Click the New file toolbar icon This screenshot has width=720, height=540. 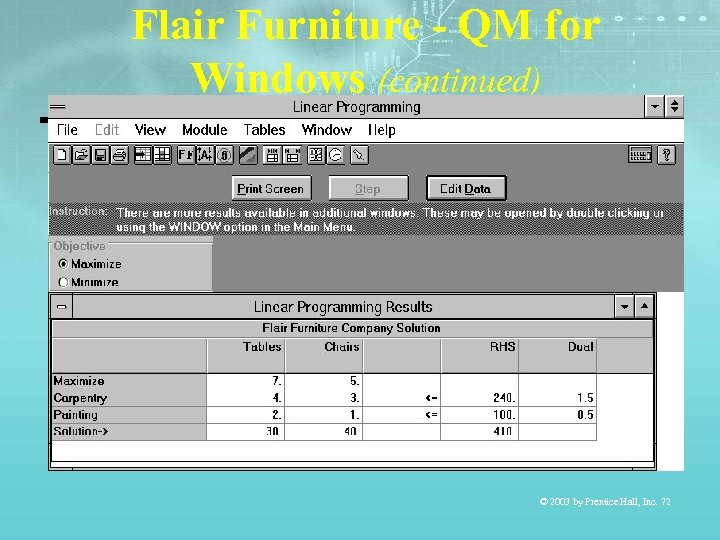[x=62, y=155]
